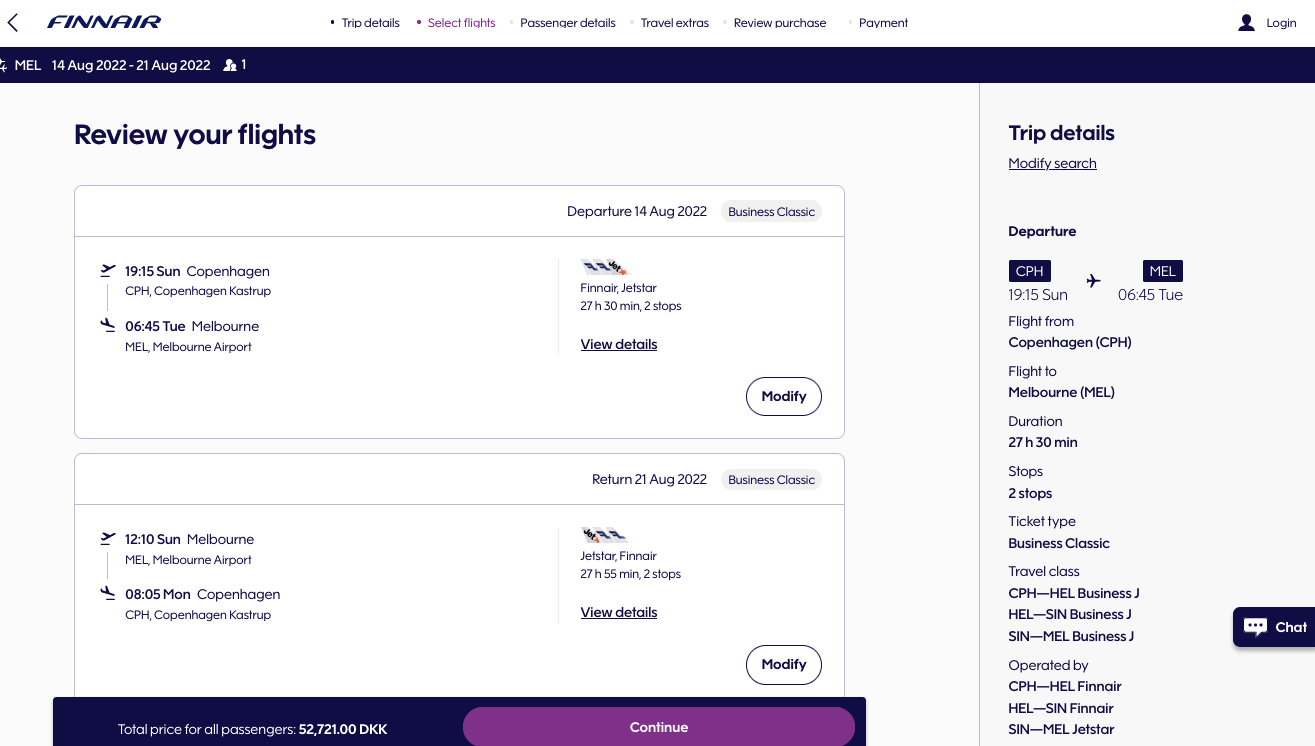Click the passenger count icon

(230, 65)
